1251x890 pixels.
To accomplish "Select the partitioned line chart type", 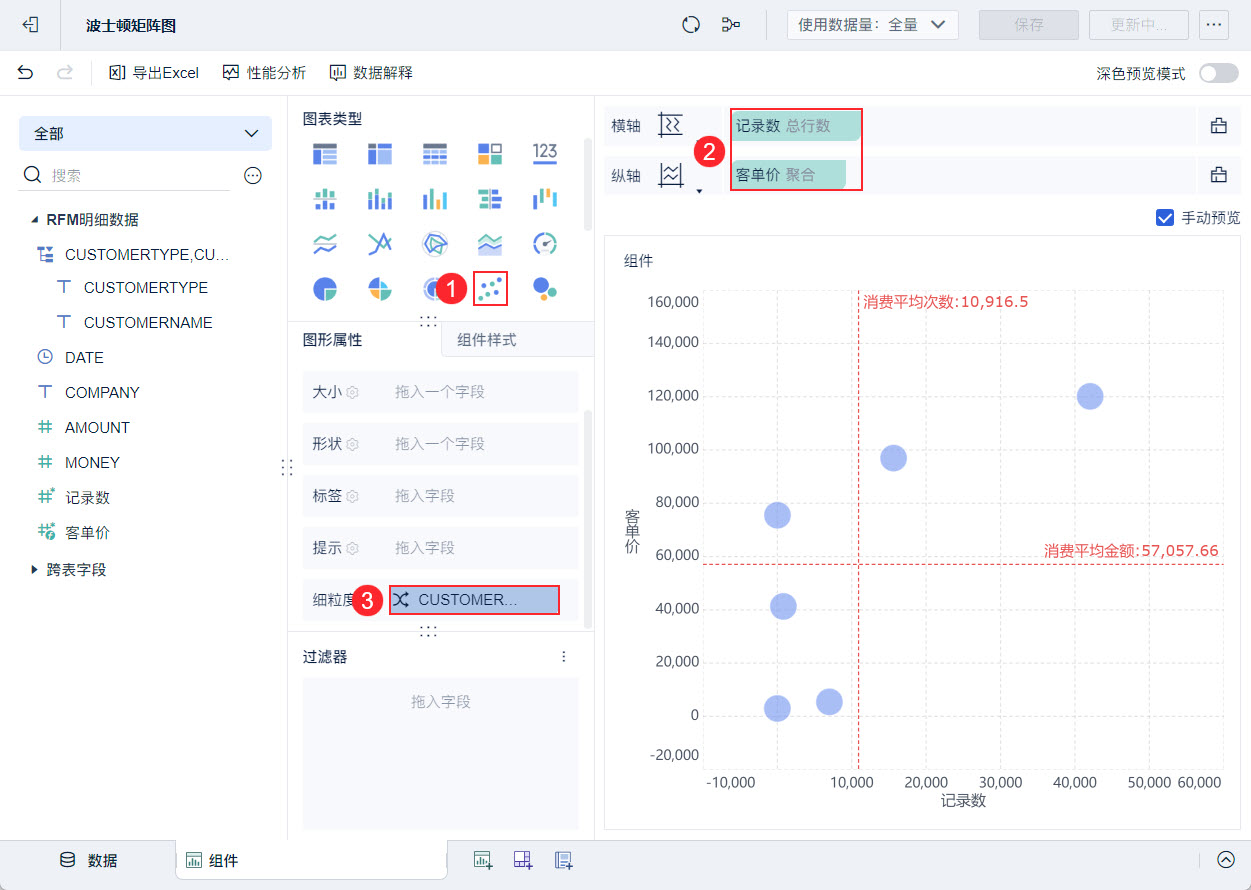I will (x=325, y=243).
